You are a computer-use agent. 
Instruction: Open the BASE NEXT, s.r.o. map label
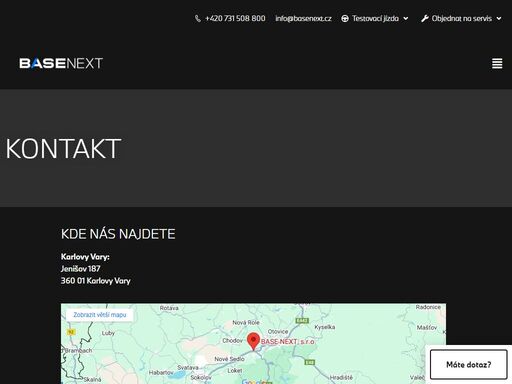click(288, 342)
